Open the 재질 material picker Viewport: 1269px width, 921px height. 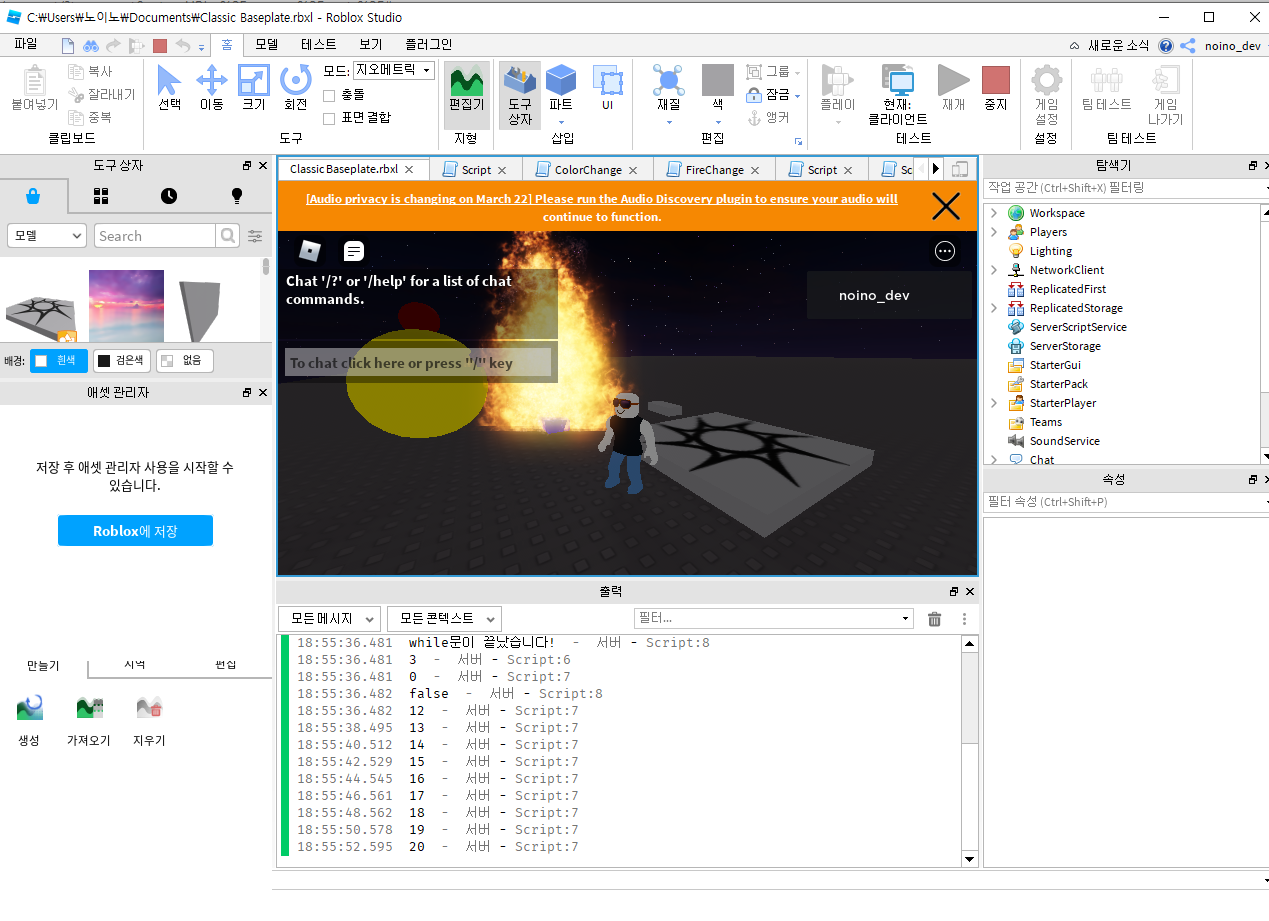(x=668, y=88)
